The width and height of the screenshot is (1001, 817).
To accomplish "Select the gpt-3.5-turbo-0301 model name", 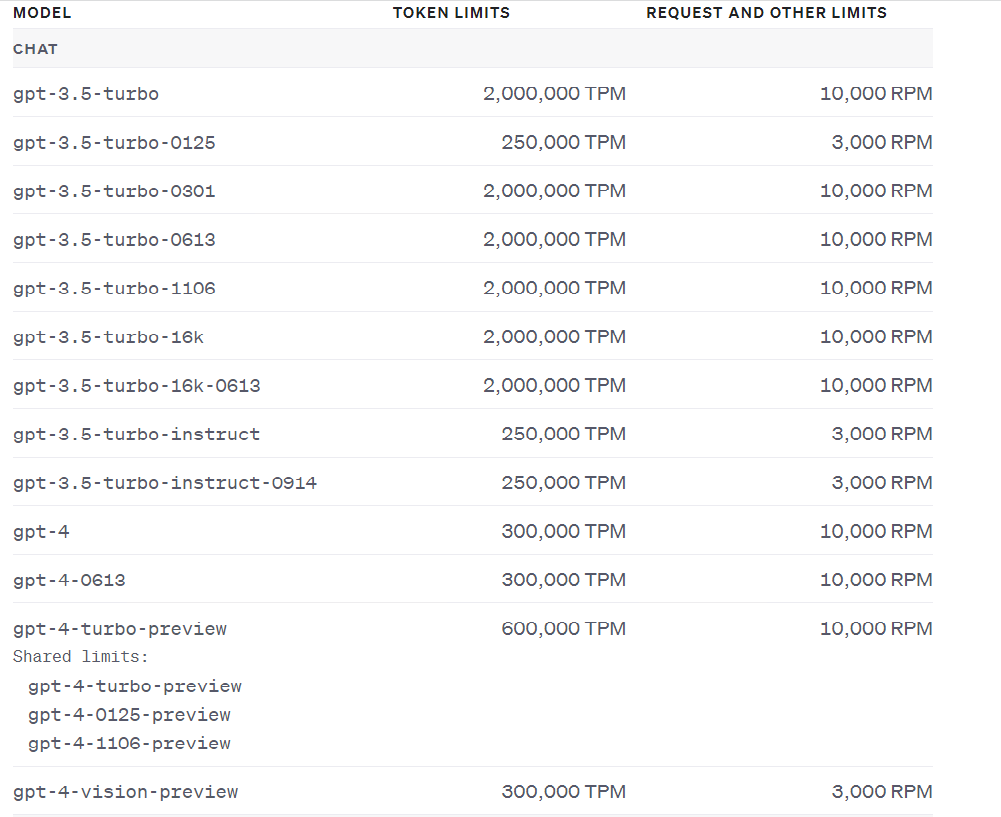I will pyautogui.click(x=114, y=191).
